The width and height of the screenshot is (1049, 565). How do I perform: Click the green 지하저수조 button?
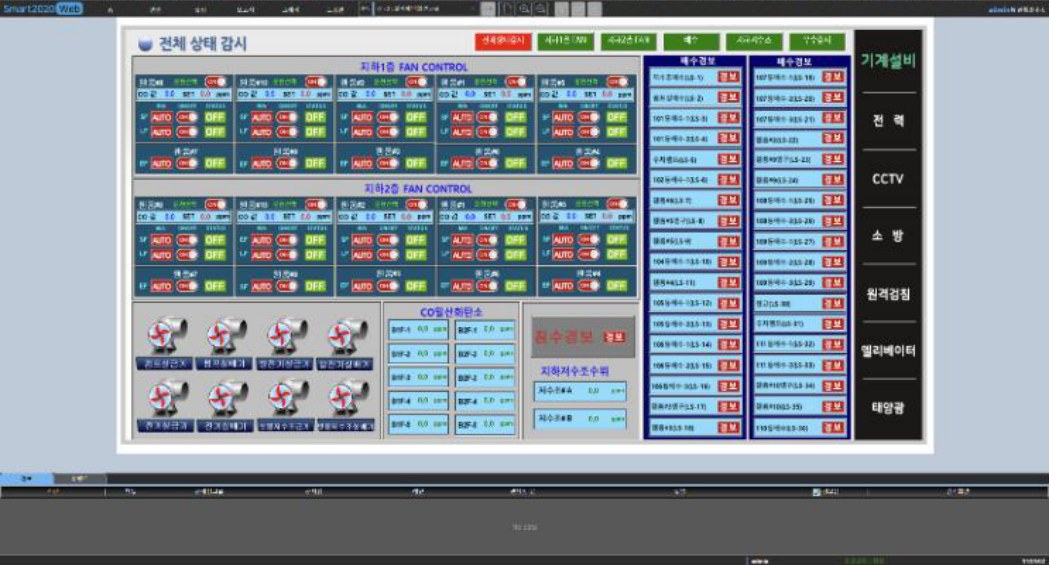pyautogui.click(x=754, y=41)
